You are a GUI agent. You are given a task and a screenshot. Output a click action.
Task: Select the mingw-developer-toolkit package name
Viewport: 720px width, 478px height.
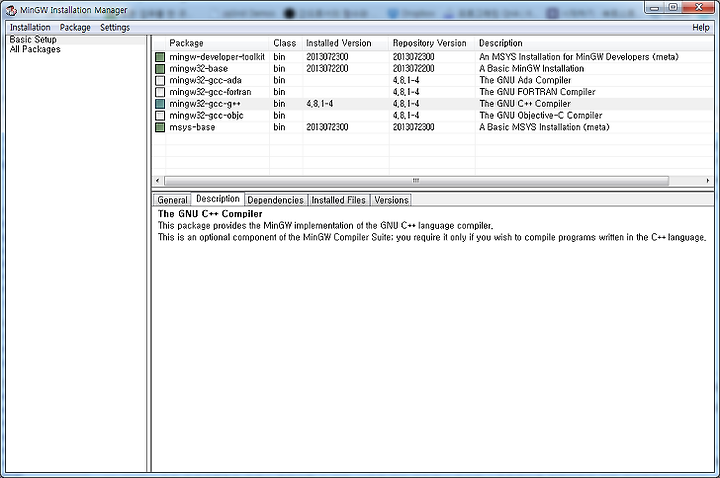[x=217, y=57]
